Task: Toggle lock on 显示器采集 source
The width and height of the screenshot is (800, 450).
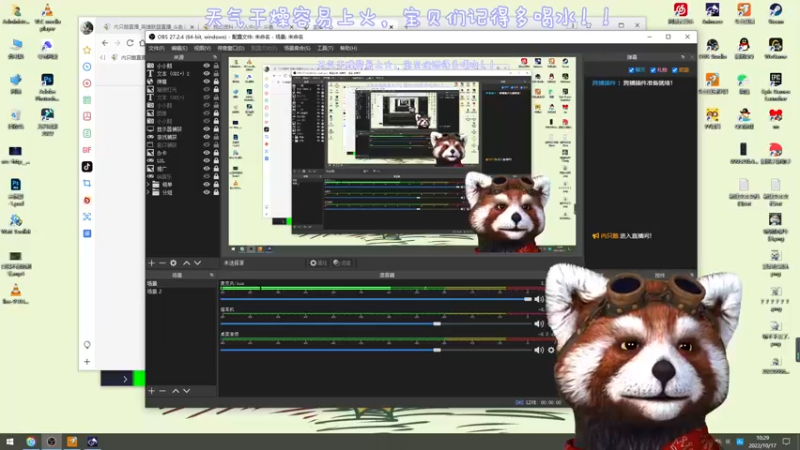Action: [x=216, y=129]
